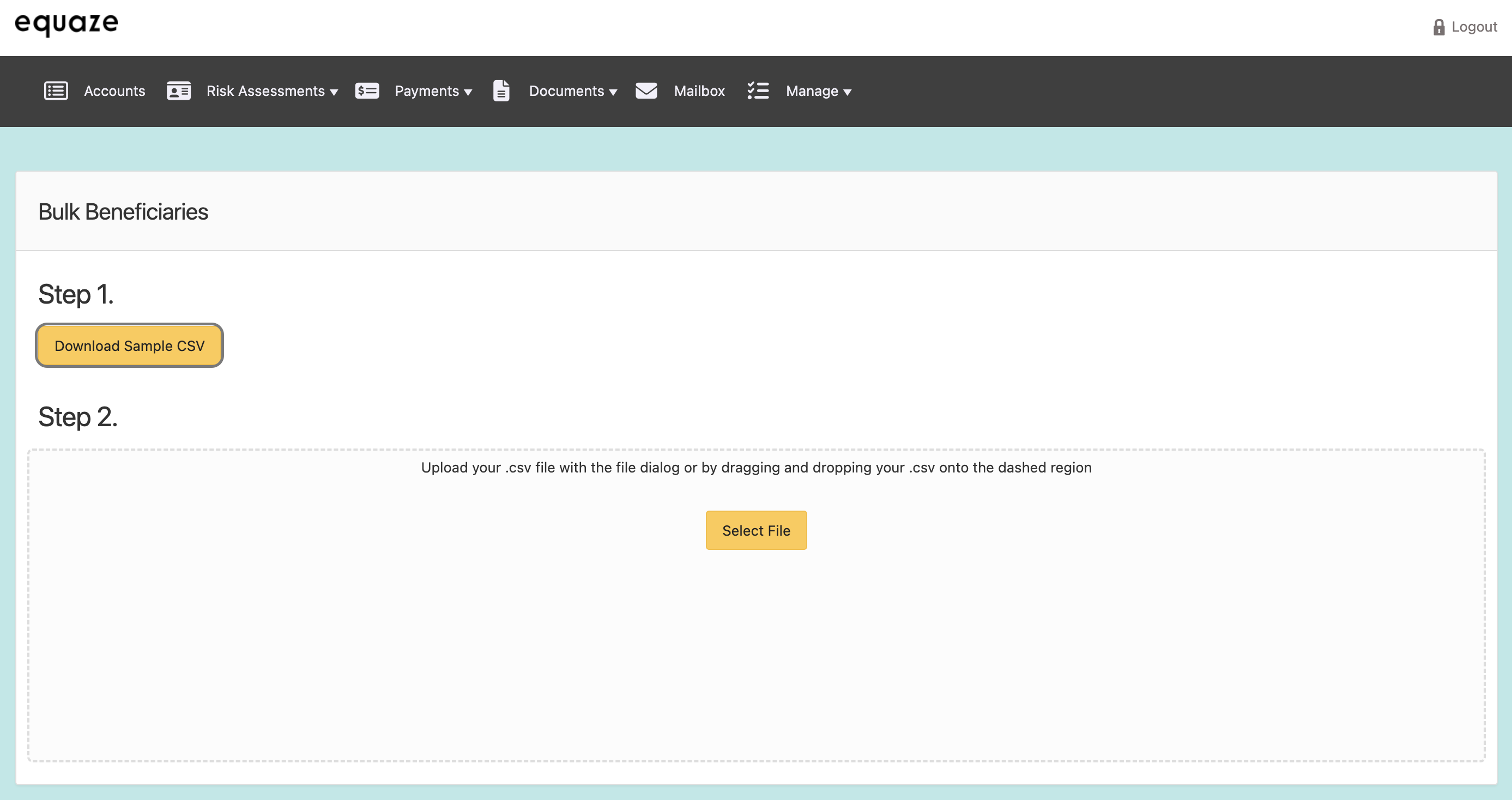The width and height of the screenshot is (1512, 800).
Task: Click the Accounts list icon
Action: (x=56, y=91)
